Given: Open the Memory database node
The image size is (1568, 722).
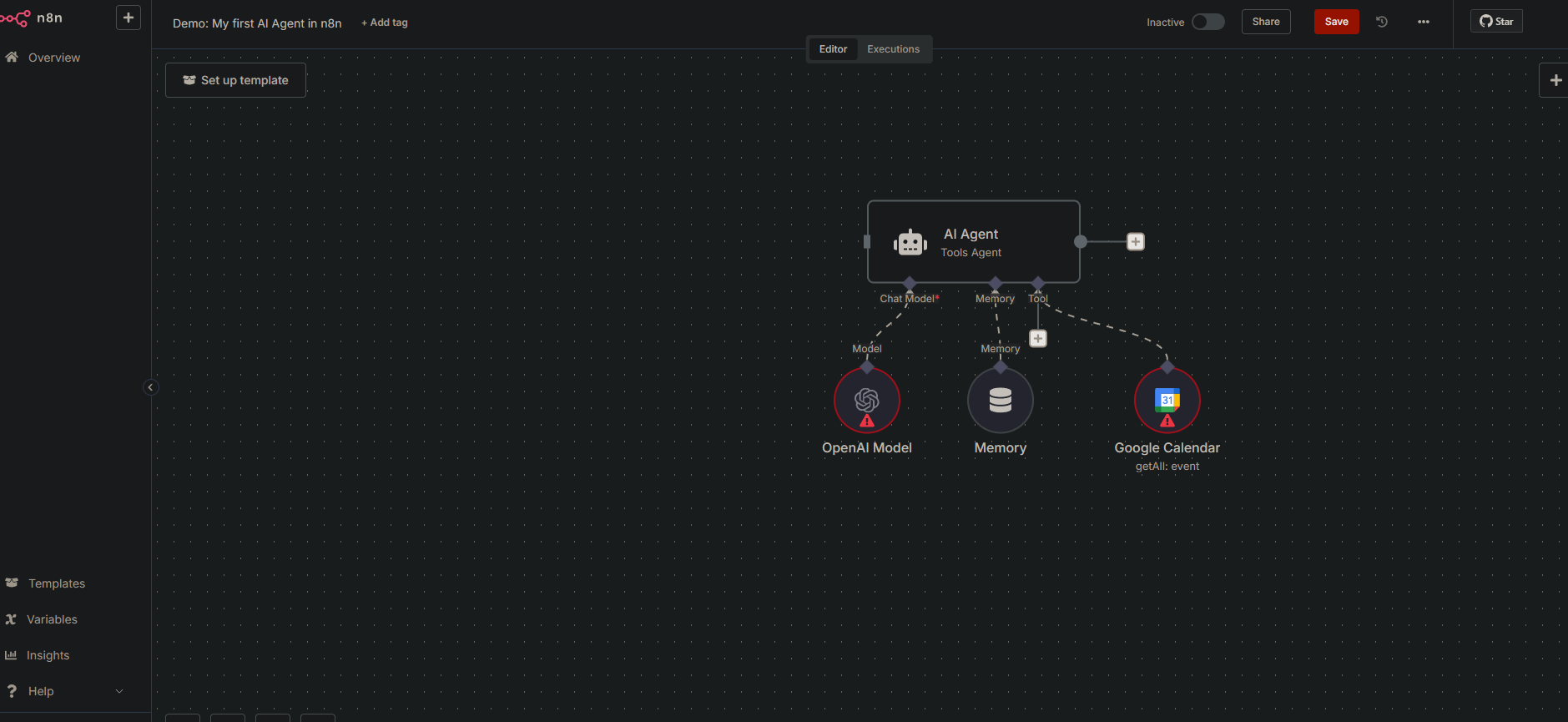Looking at the screenshot, I should coord(1000,401).
